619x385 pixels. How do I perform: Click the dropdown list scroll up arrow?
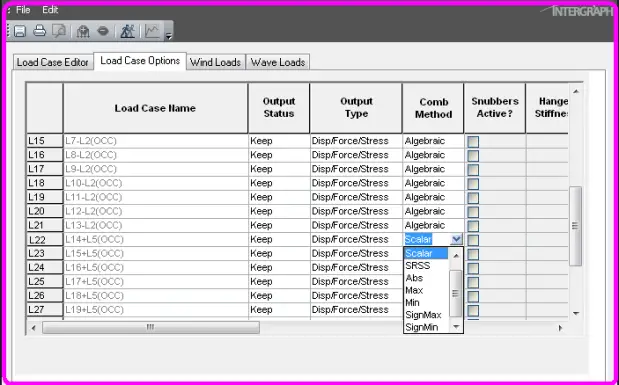pyautogui.click(x=456, y=256)
